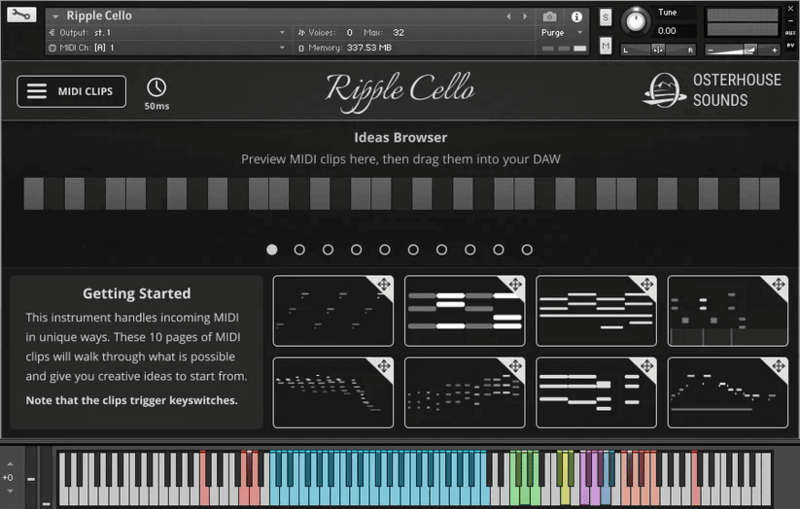Select the fifth Ideas Browser page dot

[x=385, y=249]
